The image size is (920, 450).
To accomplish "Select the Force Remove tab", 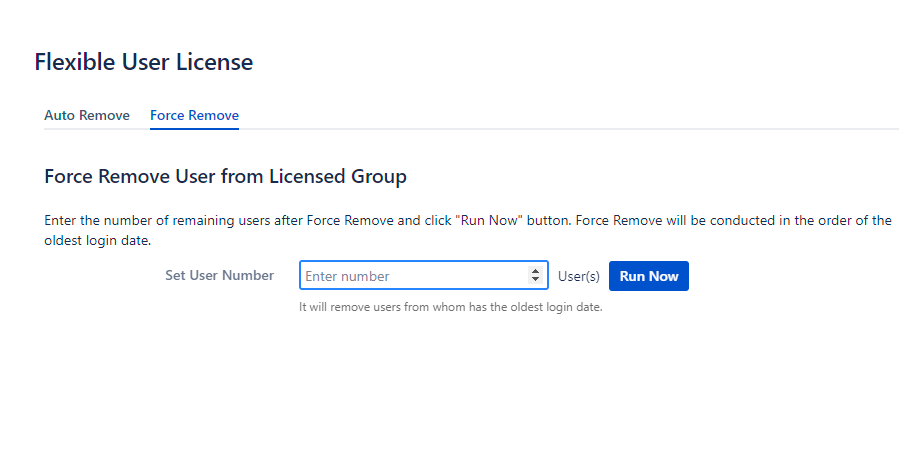I will click(194, 115).
